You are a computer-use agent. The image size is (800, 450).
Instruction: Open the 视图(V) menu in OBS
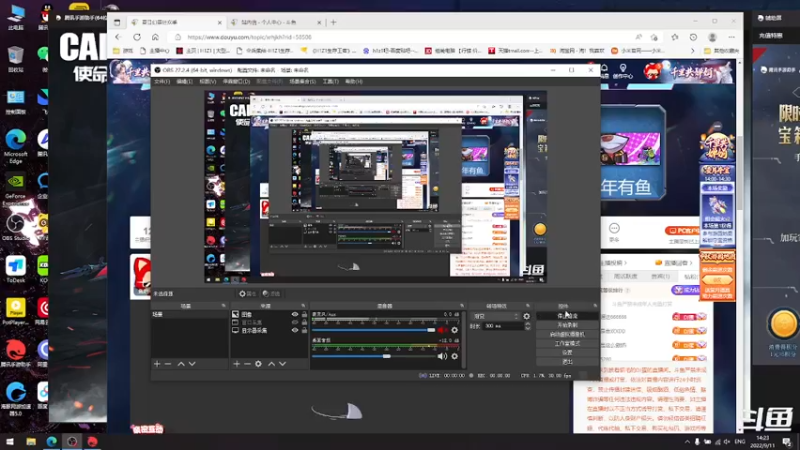(x=207, y=82)
